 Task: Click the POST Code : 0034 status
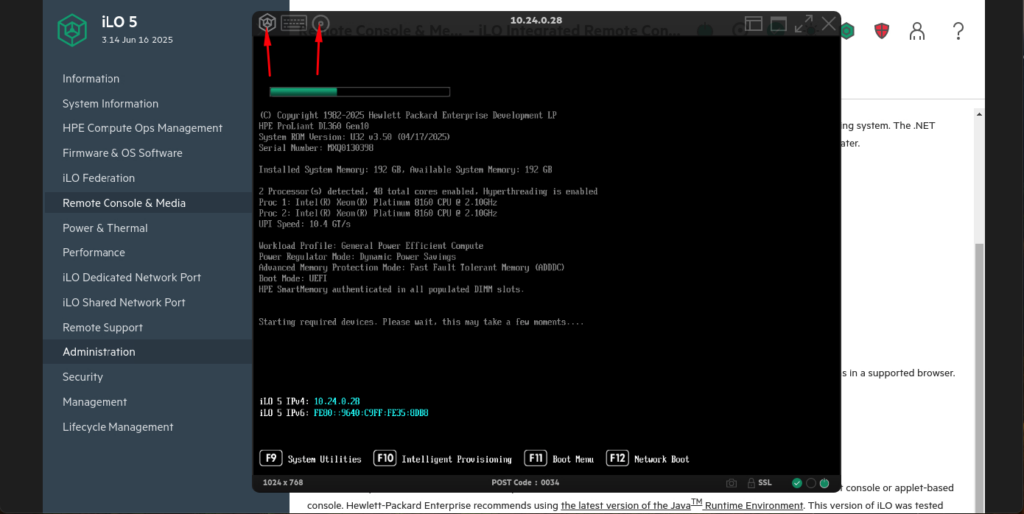point(525,483)
